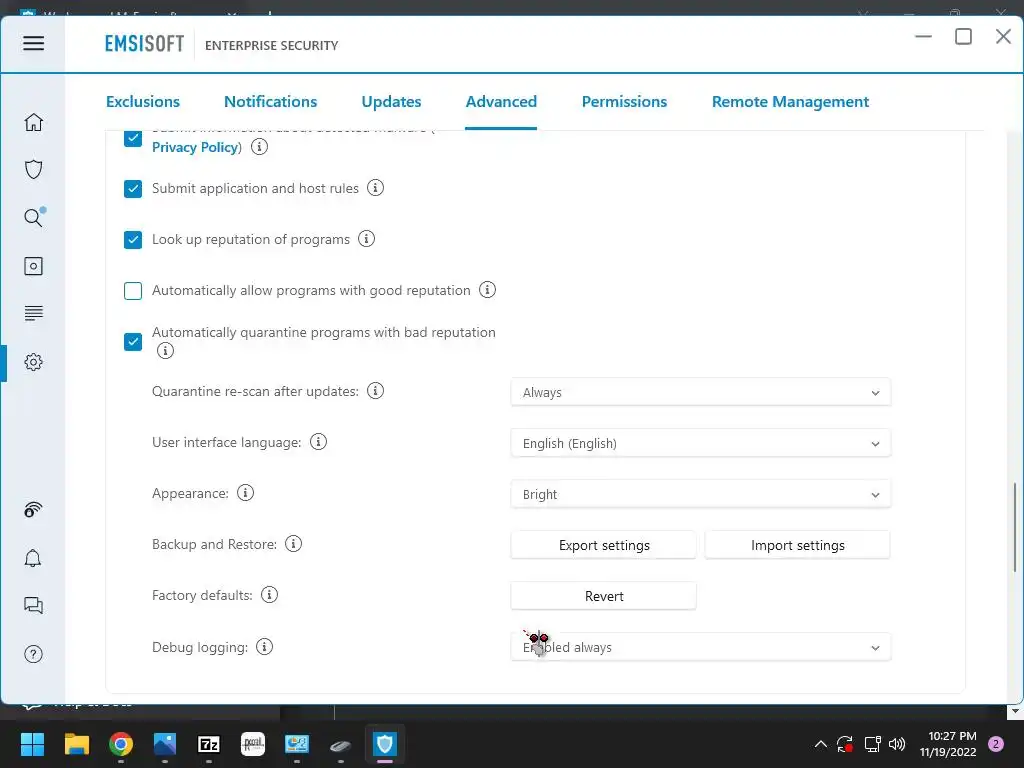Open the Quarantine re-scan Always dropdown

click(x=701, y=392)
